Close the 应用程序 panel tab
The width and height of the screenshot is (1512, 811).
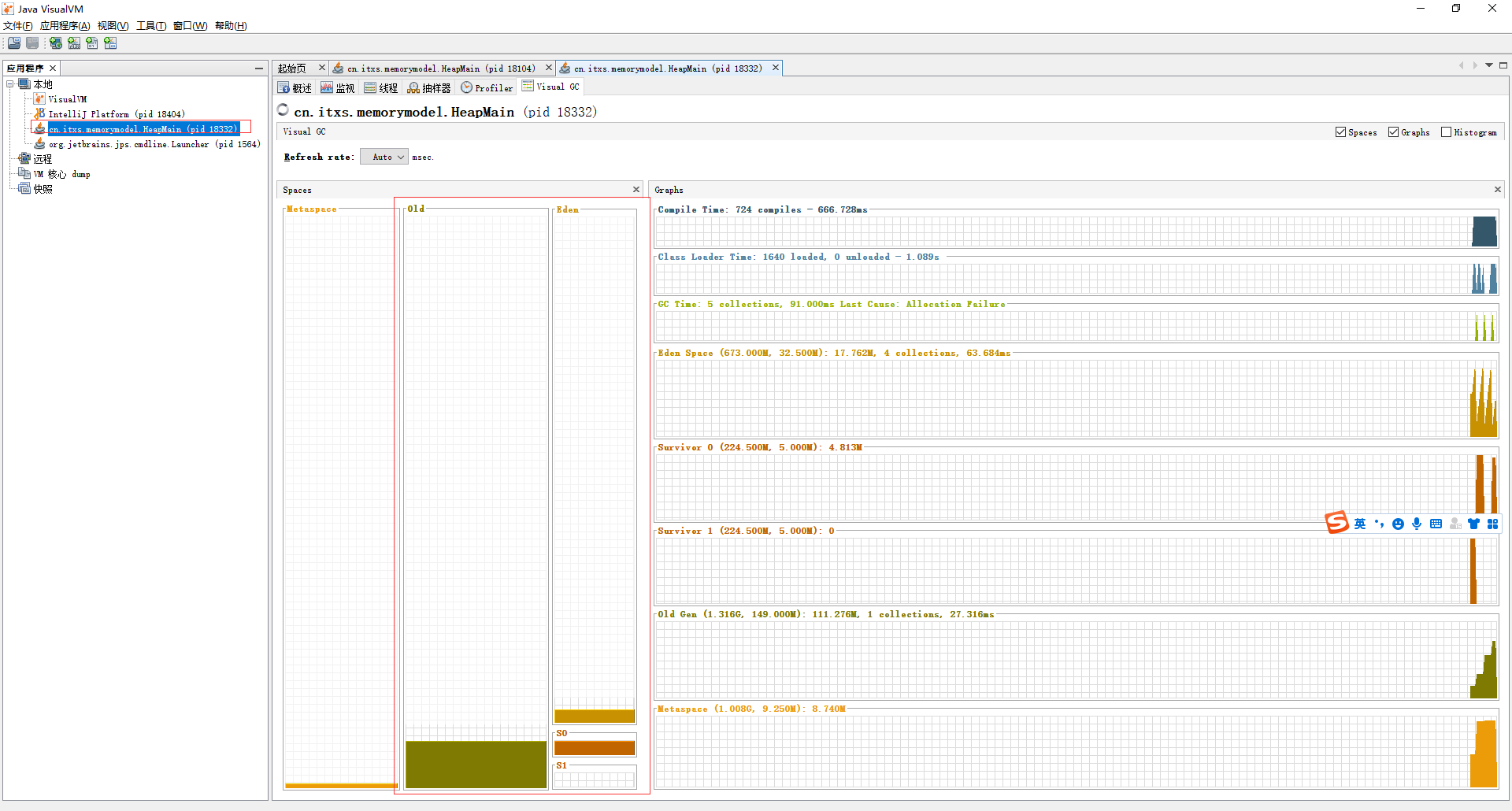click(x=53, y=69)
